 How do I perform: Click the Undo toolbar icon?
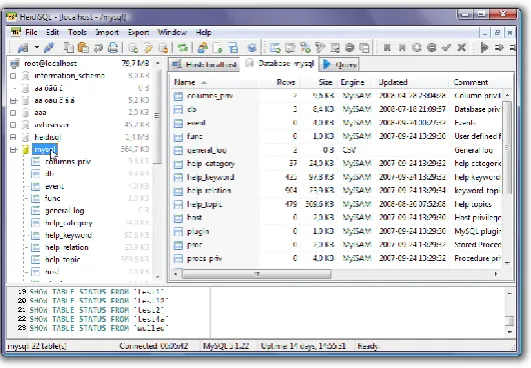tap(98, 48)
